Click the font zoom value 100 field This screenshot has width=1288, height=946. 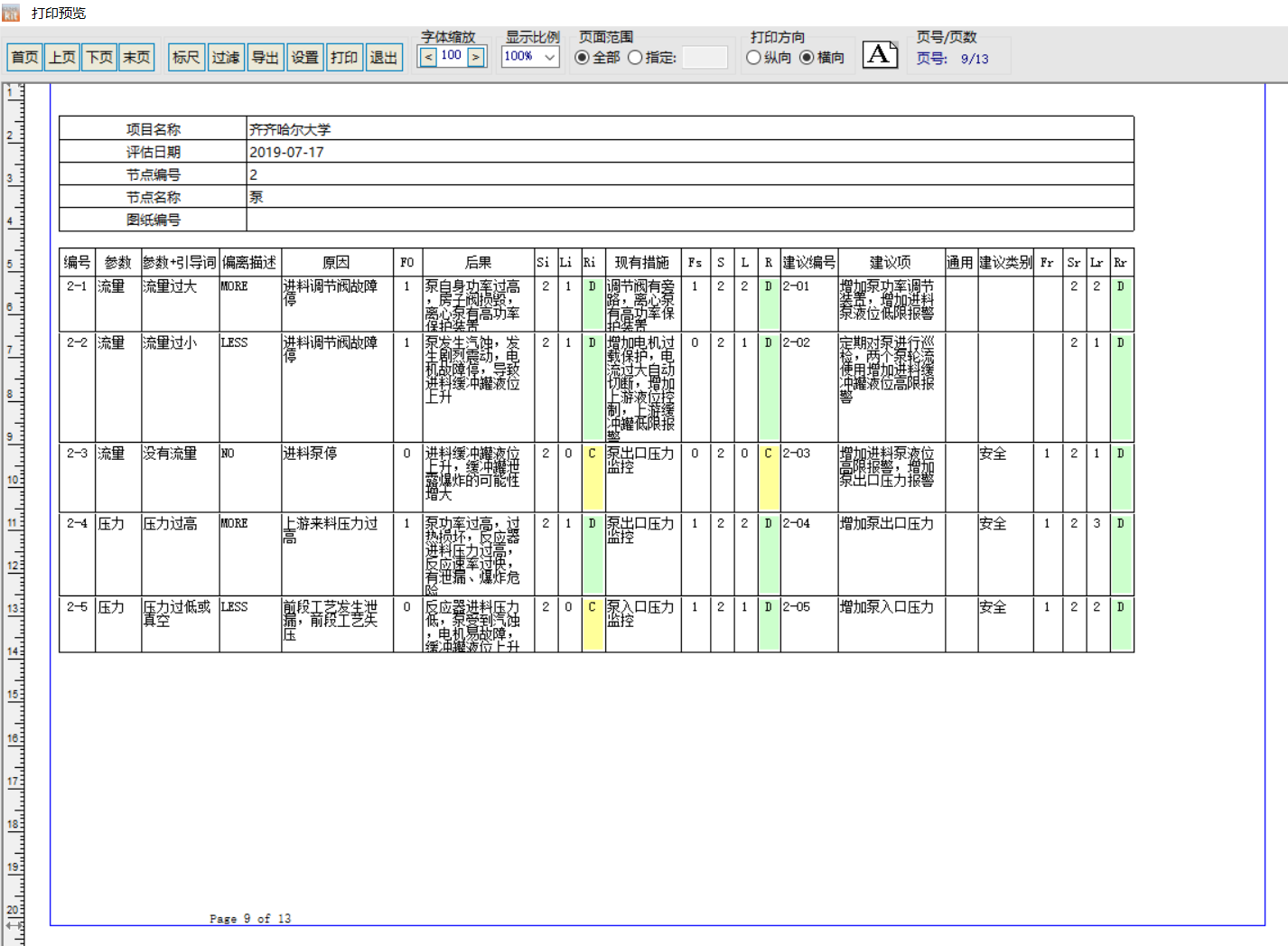(x=452, y=56)
